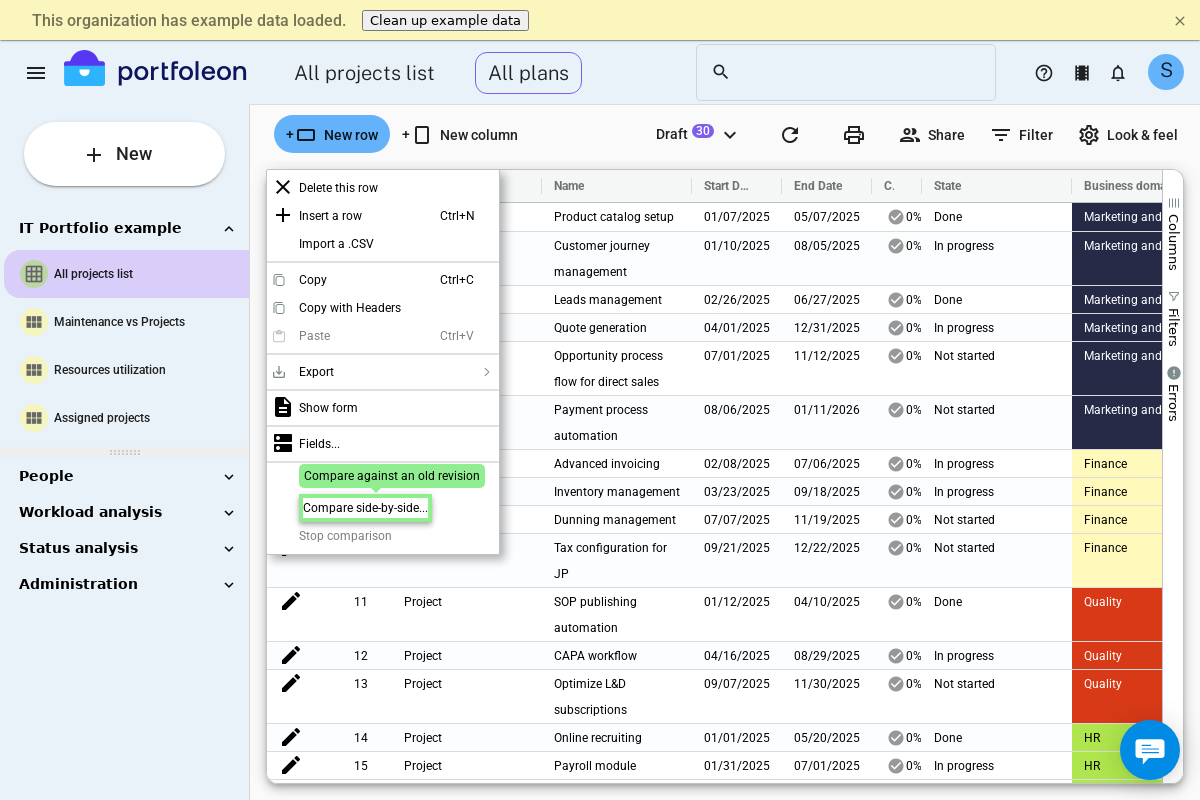Screen dimensions: 1200x800
Task: Click progress 0% for CAPA workflow
Action: (905, 656)
